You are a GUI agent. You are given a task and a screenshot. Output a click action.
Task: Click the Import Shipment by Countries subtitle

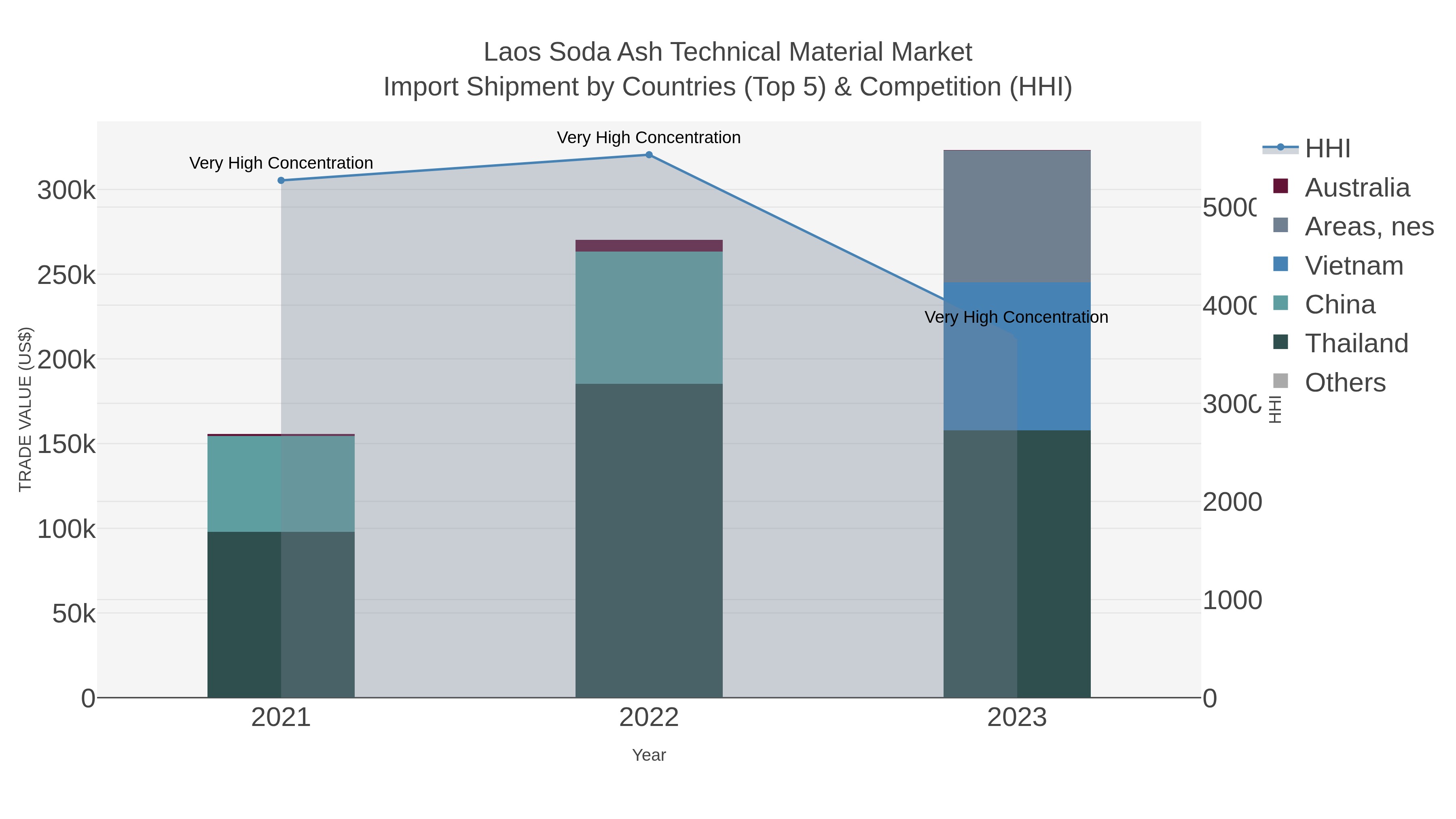point(728,87)
